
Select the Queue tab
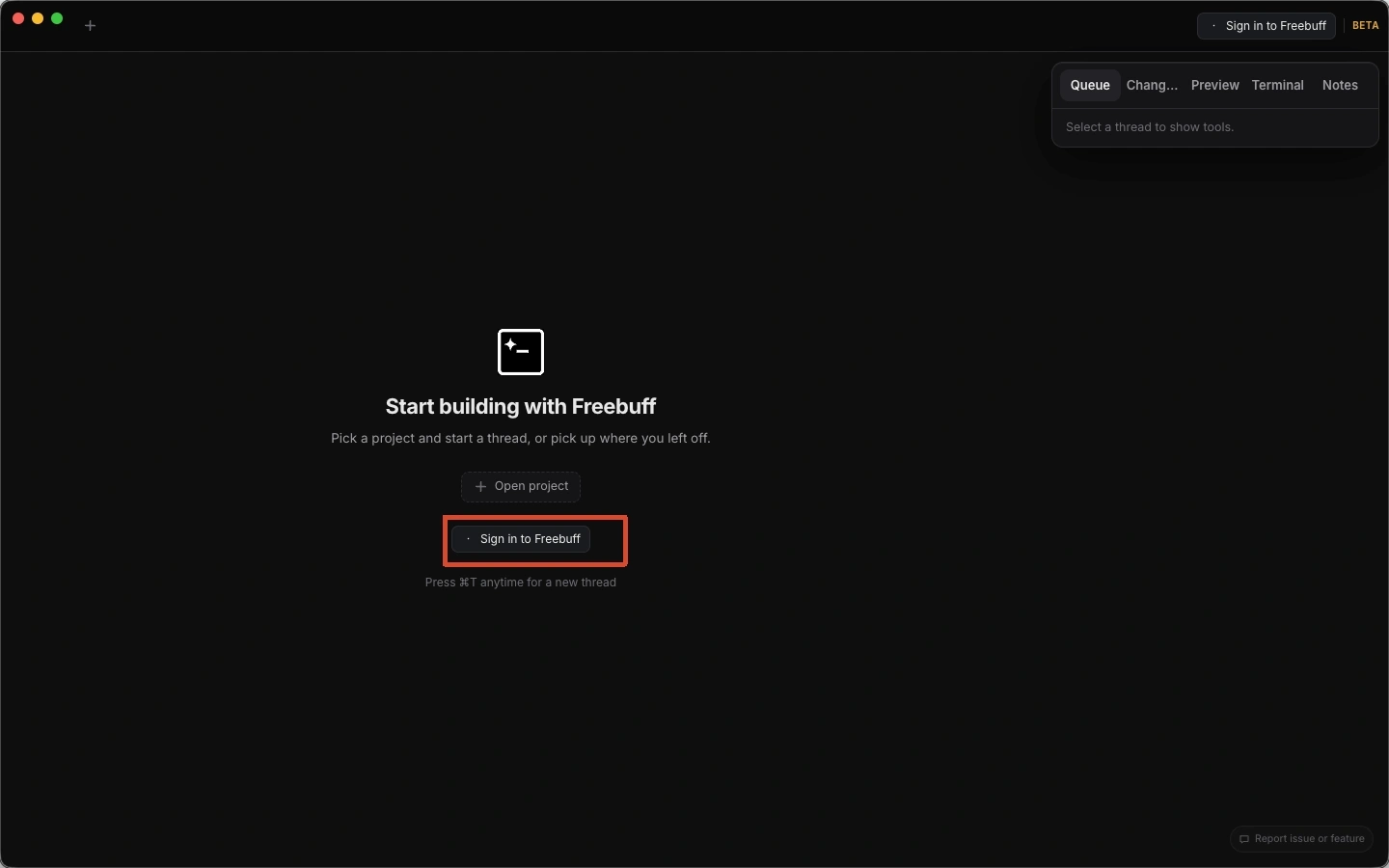click(1090, 86)
